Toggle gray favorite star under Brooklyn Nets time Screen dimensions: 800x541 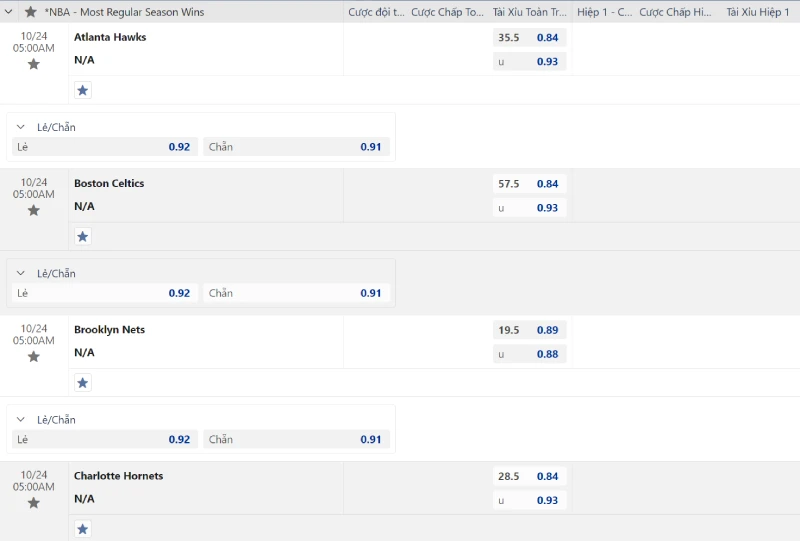34,357
